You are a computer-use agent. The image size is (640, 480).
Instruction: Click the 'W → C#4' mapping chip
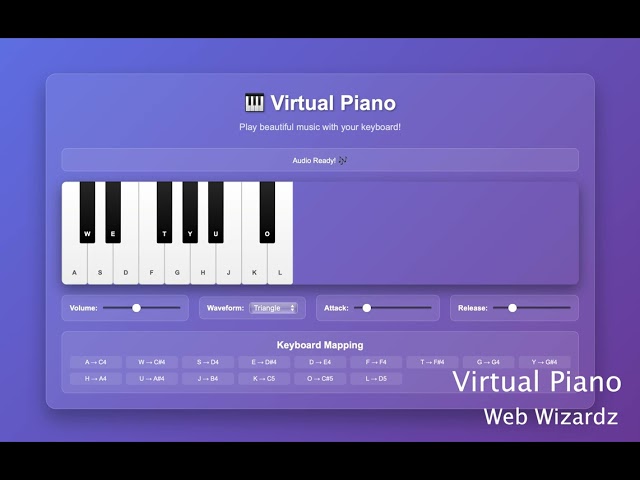(x=151, y=362)
